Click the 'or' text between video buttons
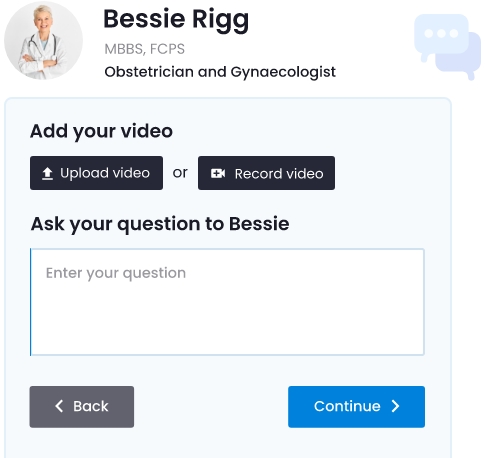485x458 pixels. tap(180, 173)
